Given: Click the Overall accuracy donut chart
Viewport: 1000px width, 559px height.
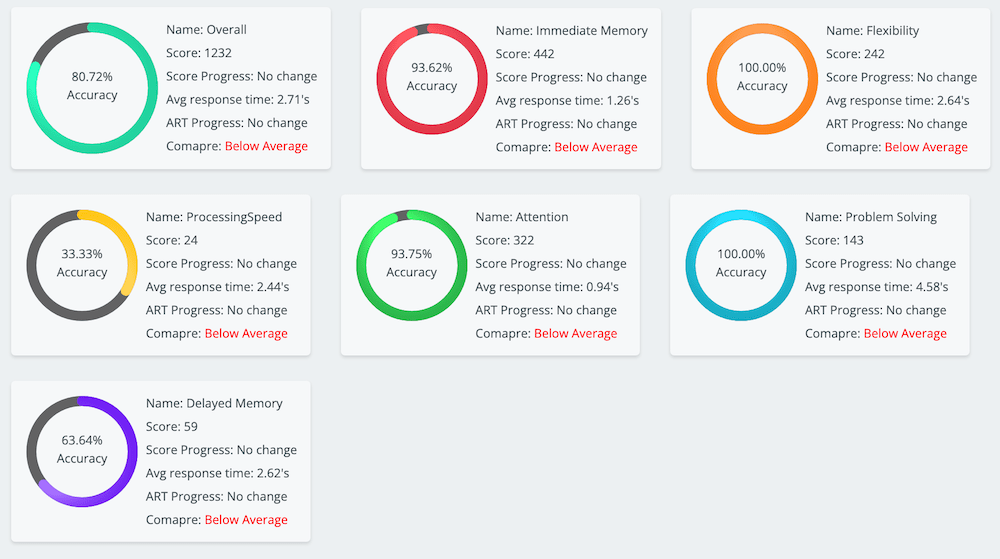Looking at the screenshot, I should (92, 87).
